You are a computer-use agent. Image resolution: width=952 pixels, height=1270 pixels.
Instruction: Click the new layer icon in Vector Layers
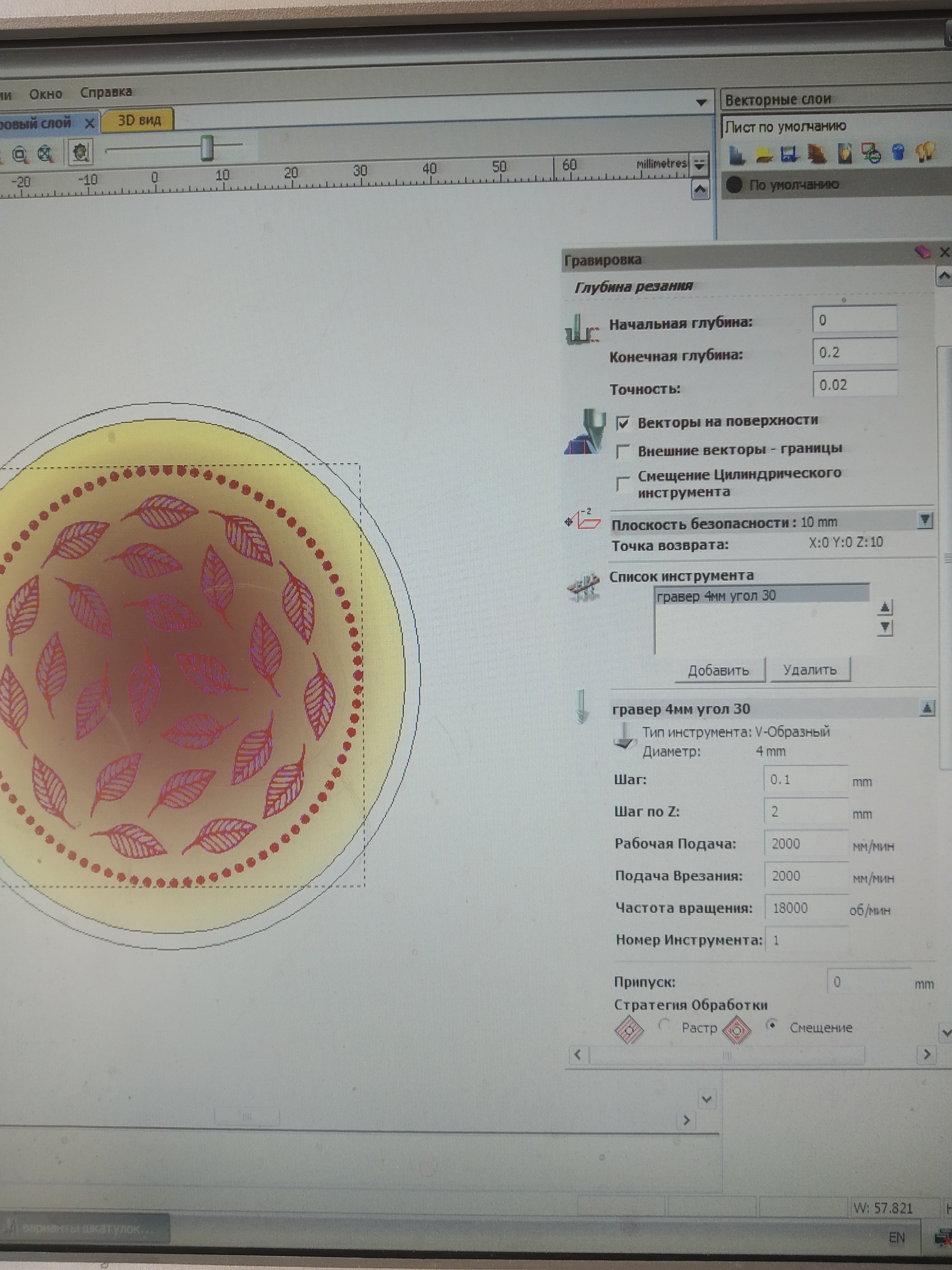[737, 154]
